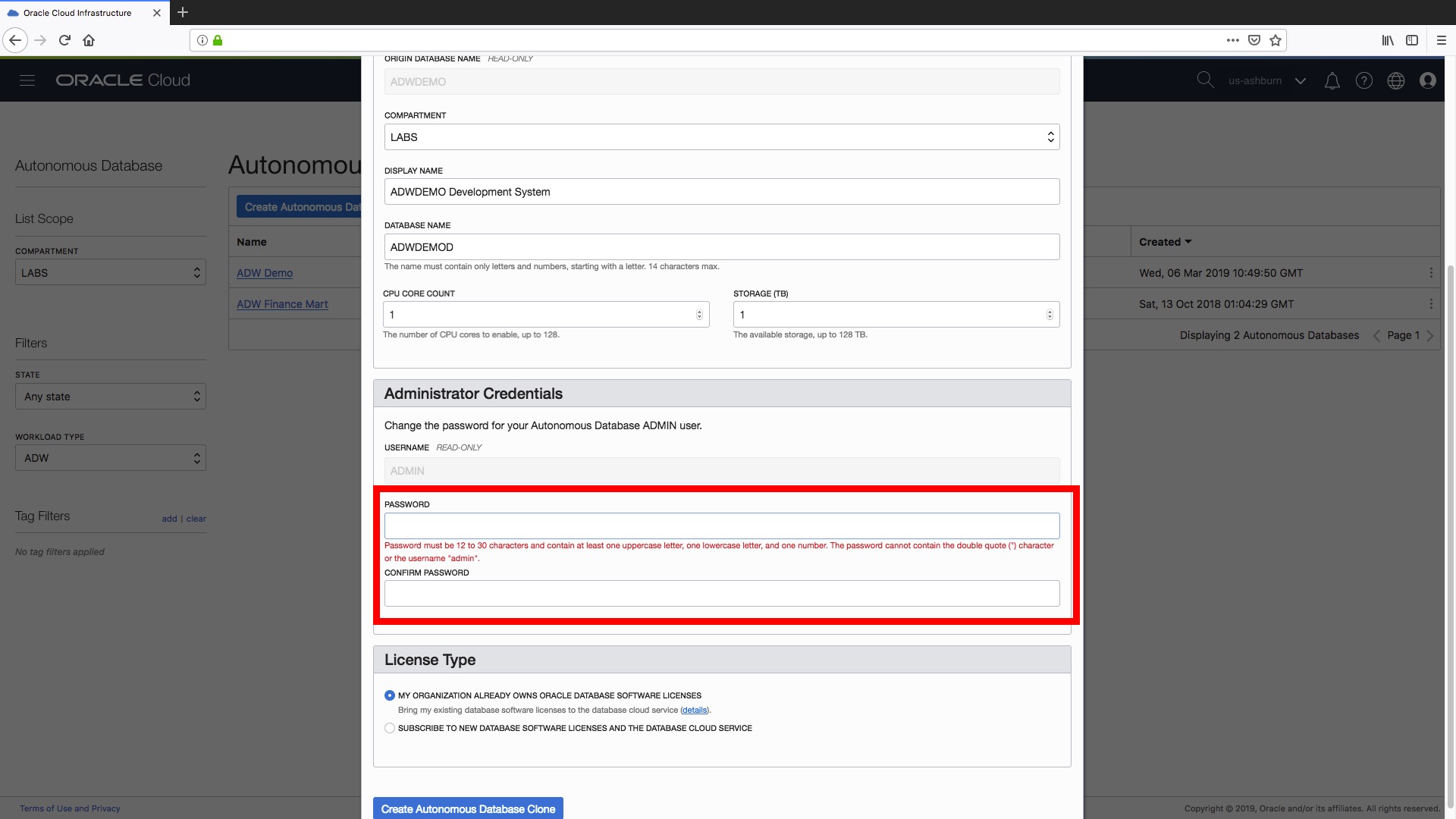The height and width of the screenshot is (819, 1456).
Task: Click inside the Password field
Action: 721,525
